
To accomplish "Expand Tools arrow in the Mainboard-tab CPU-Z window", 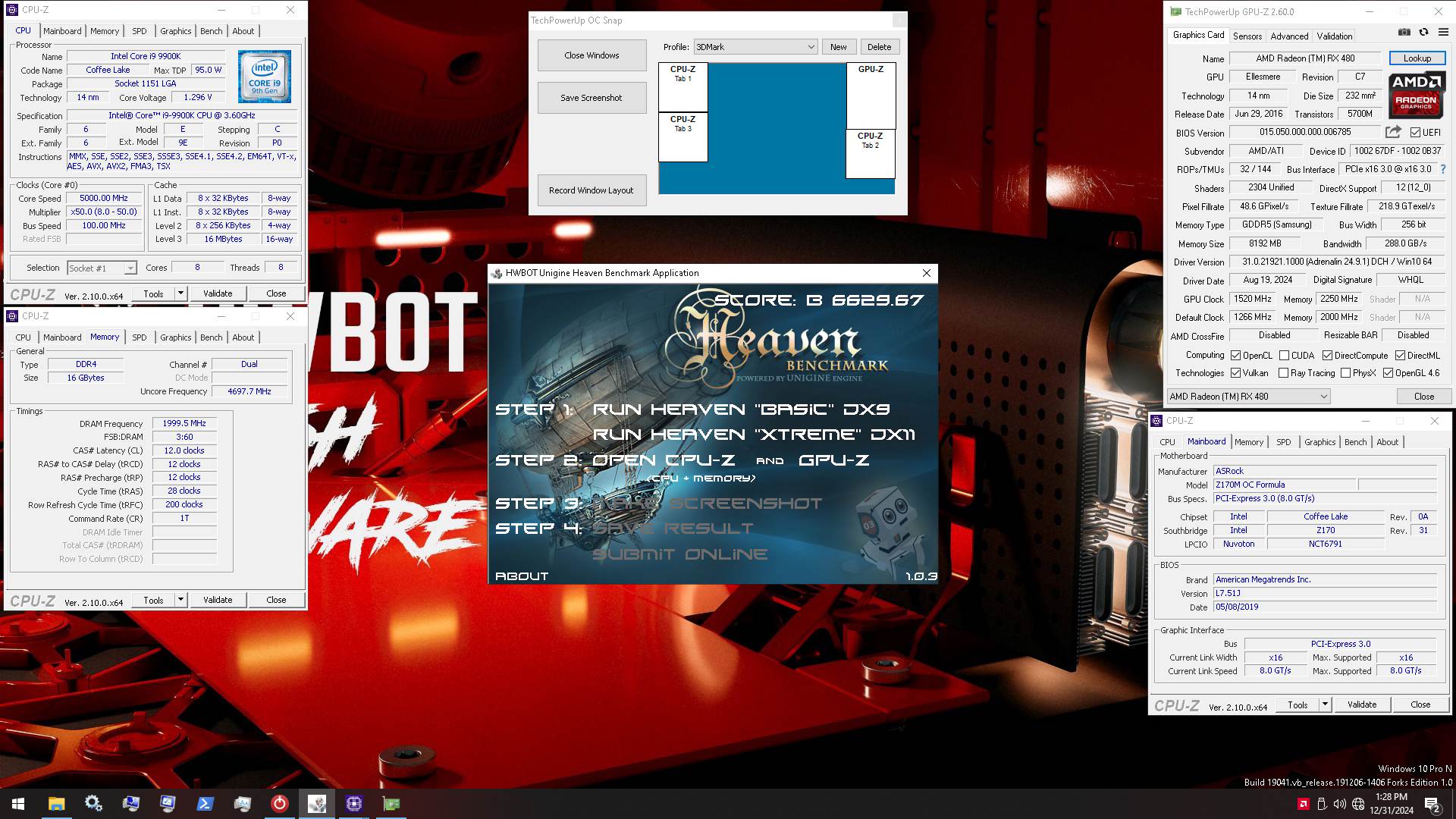I will point(1325,704).
